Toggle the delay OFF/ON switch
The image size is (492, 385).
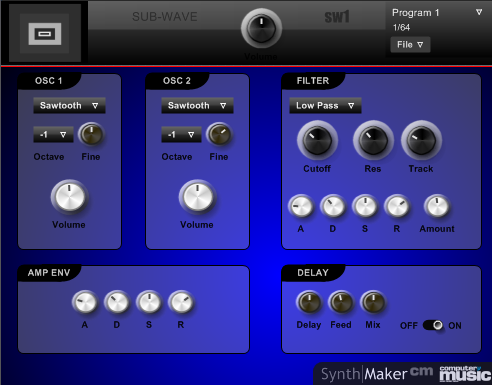pos(433,325)
